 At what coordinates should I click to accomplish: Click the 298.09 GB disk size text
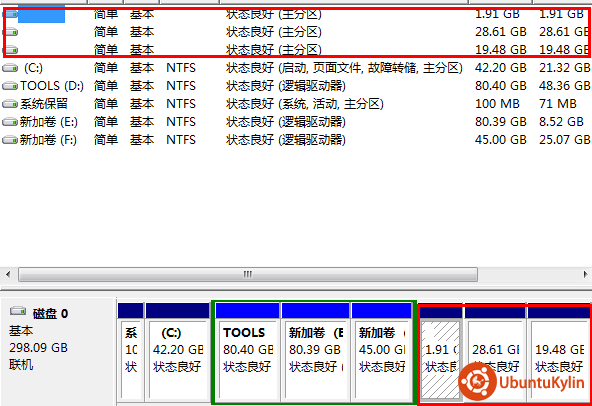pyautogui.click(x=38, y=347)
